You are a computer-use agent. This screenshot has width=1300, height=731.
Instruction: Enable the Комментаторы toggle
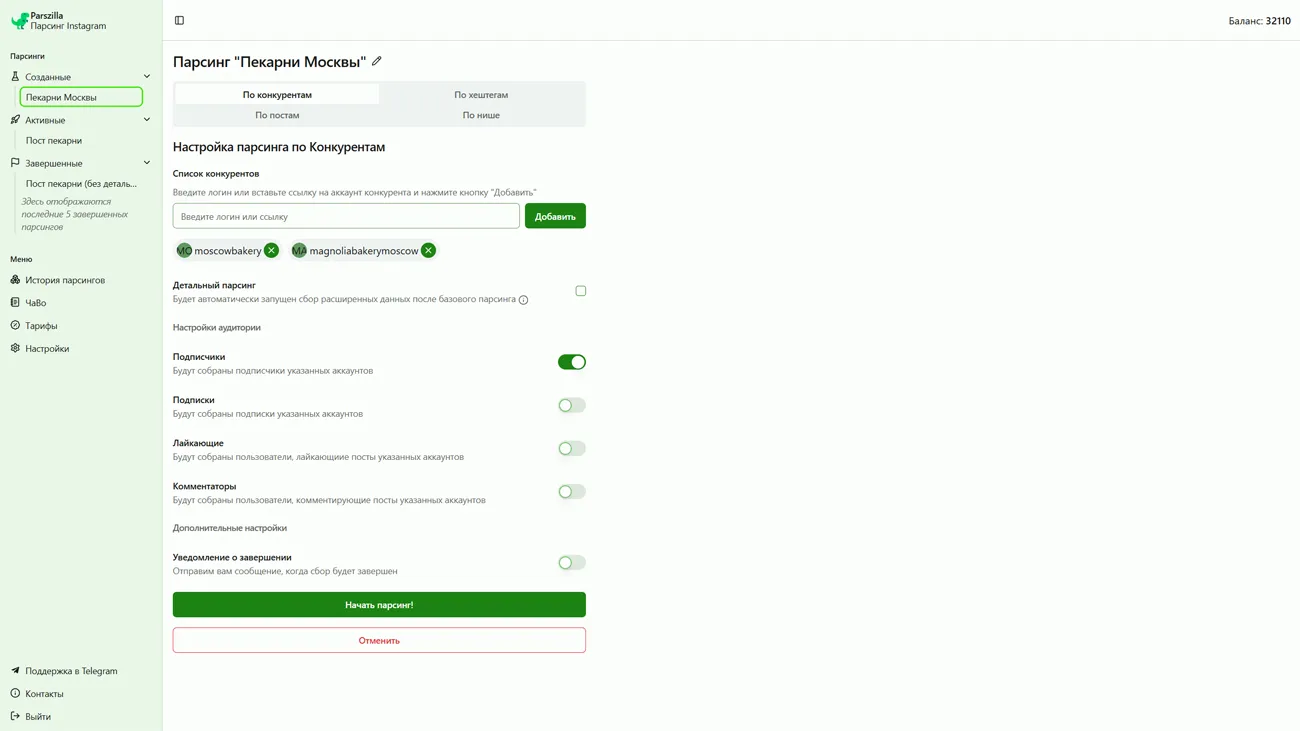pos(571,492)
